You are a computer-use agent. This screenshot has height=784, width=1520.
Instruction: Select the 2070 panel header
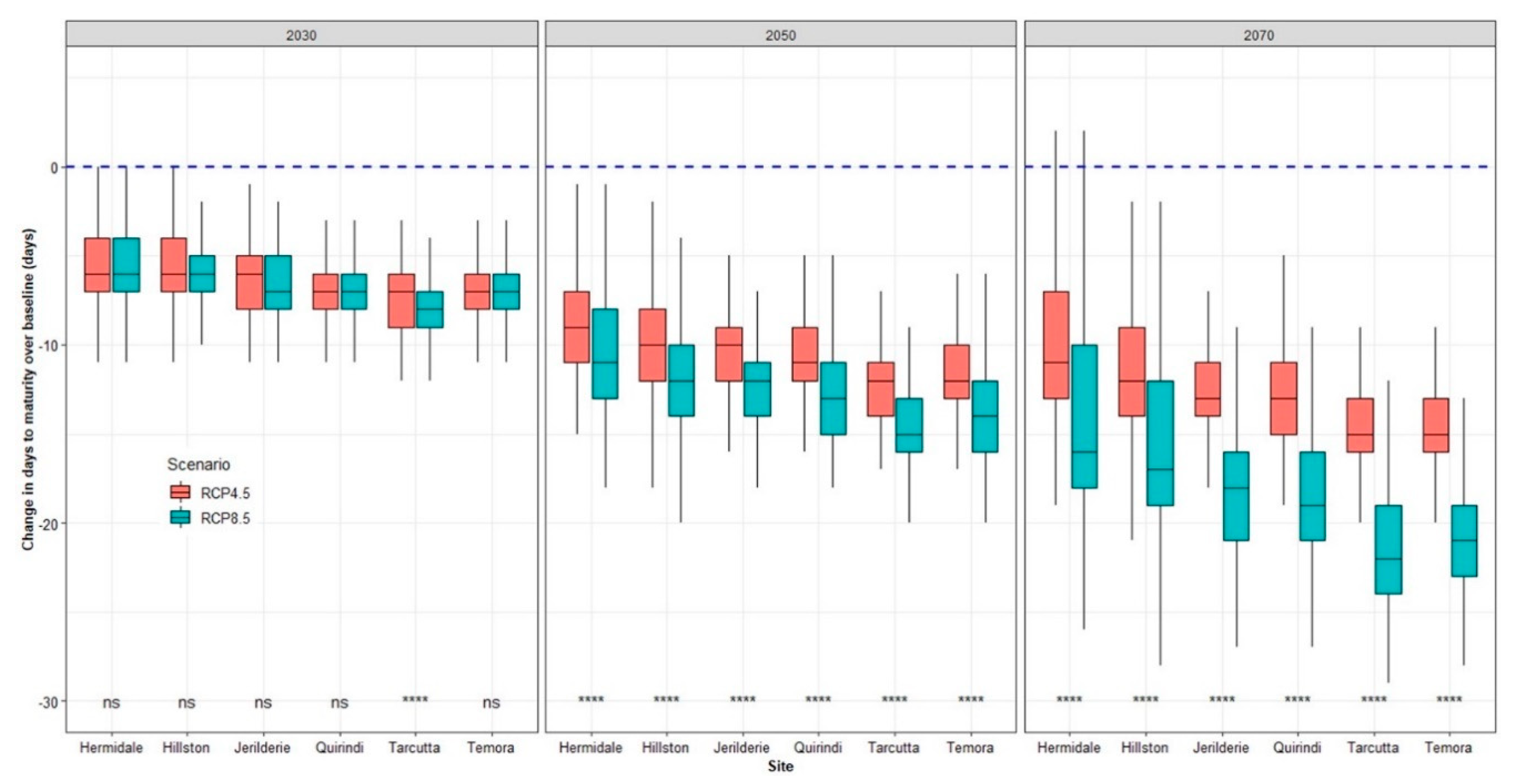(1259, 35)
